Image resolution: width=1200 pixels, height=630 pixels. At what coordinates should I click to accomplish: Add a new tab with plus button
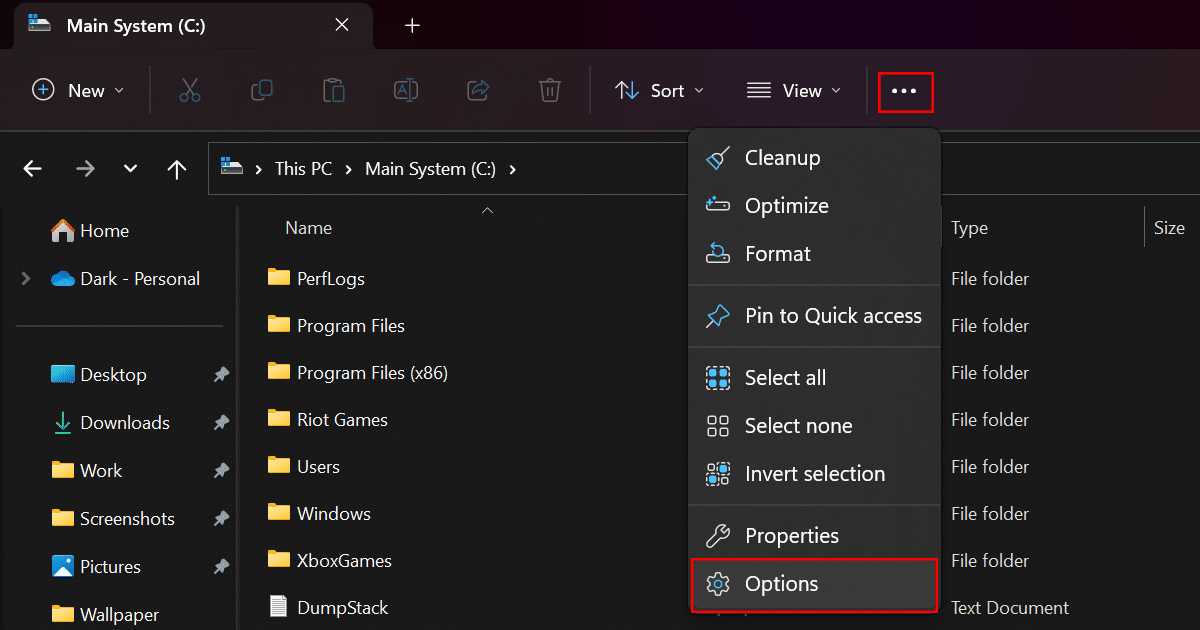coord(412,25)
